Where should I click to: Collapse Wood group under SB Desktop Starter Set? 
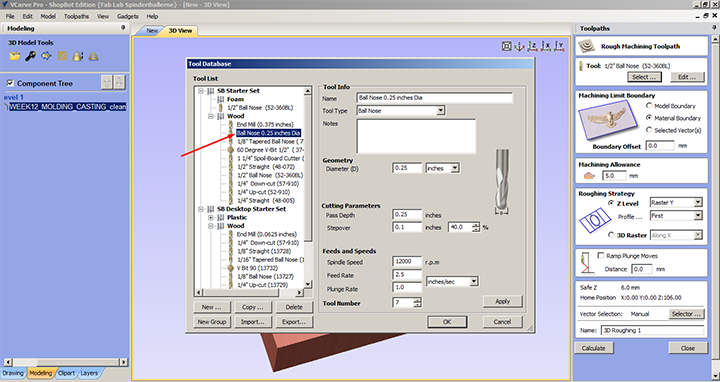210,226
